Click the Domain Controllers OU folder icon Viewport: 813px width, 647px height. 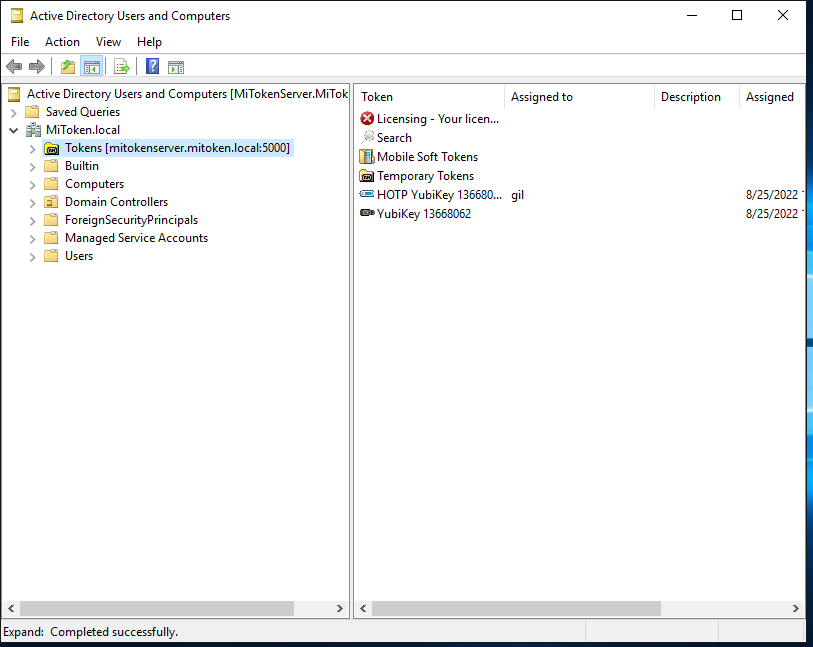pos(51,202)
